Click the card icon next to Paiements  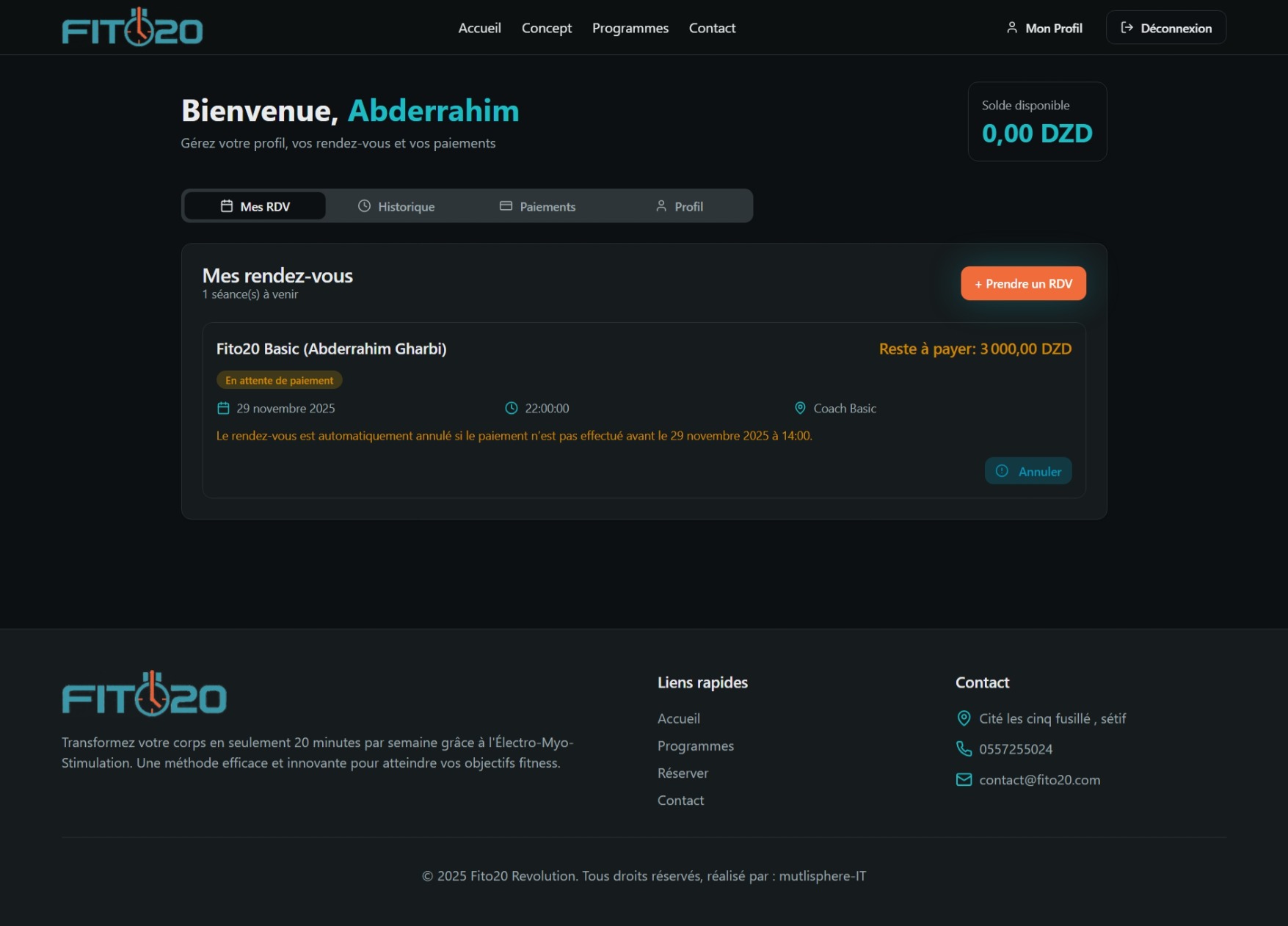(506, 206)
